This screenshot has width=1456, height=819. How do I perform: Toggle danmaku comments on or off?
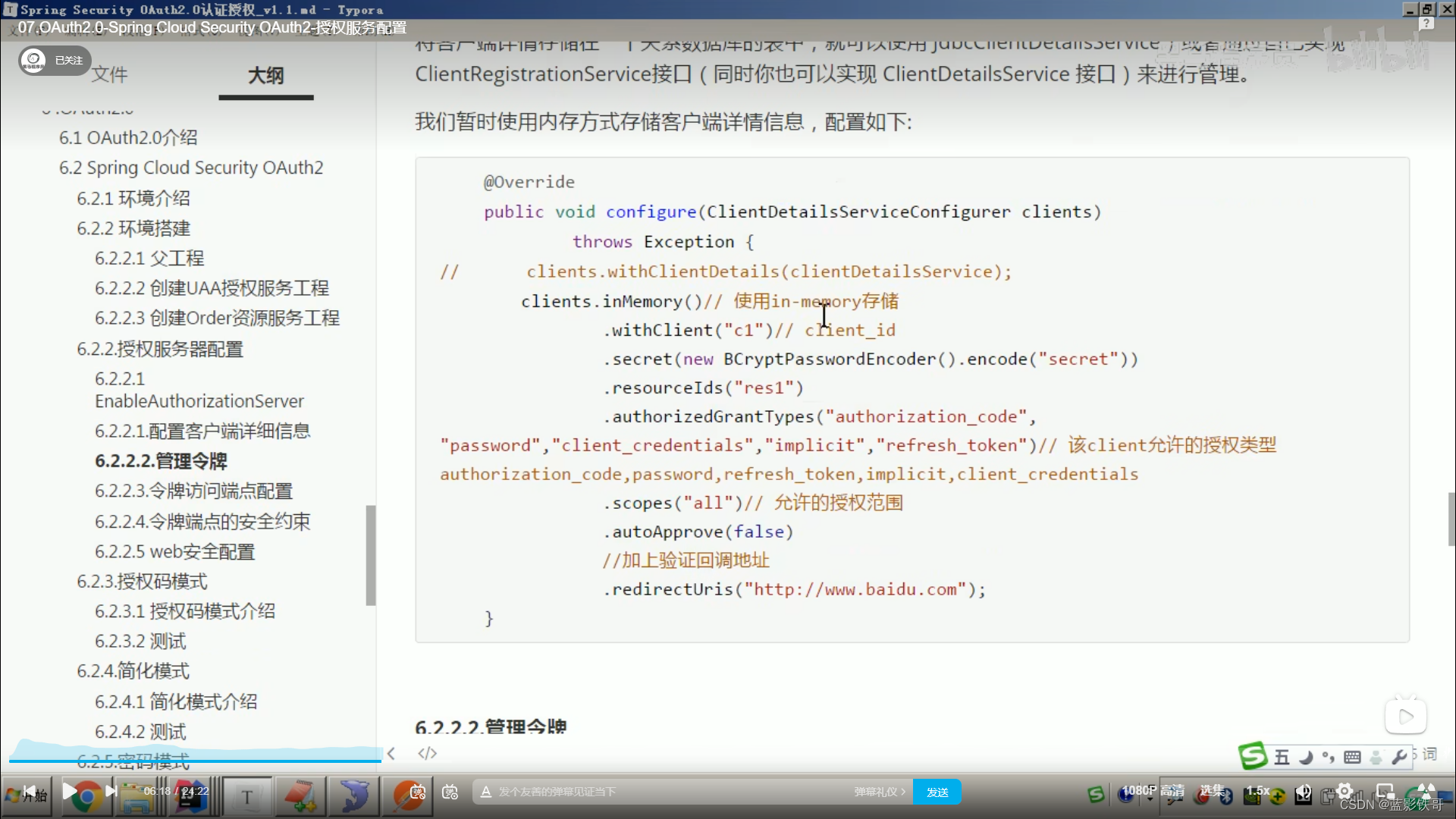pyautogui.click(x=418, y=792)
